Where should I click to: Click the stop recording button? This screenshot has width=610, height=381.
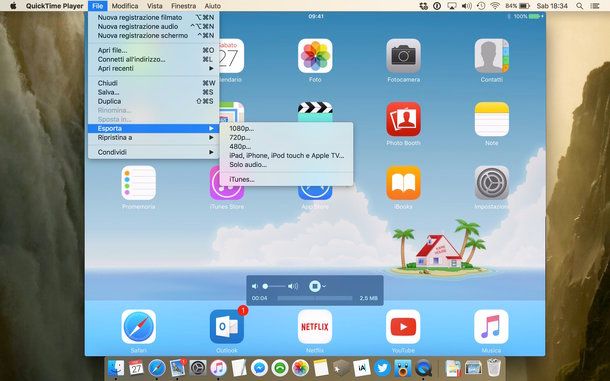314,286
